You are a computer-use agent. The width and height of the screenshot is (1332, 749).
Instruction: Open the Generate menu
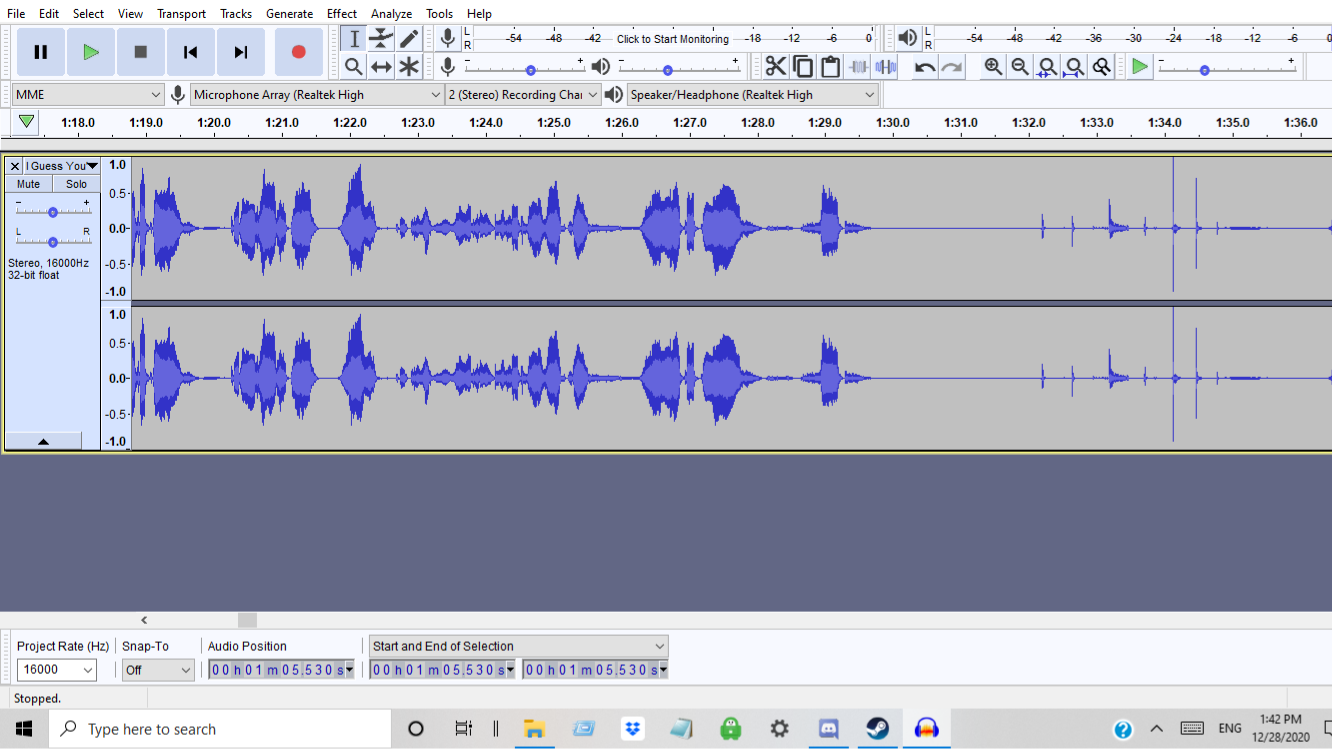click(x=289, y=14)
